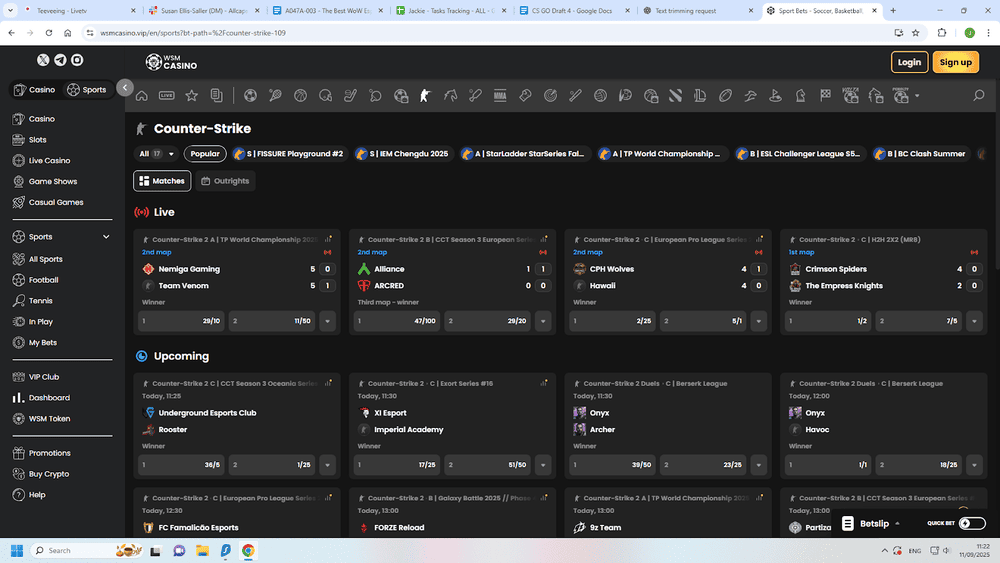Filter by S | FISSURE Playground #2
Screen dimensions: 1000x563
coord(288,154)
